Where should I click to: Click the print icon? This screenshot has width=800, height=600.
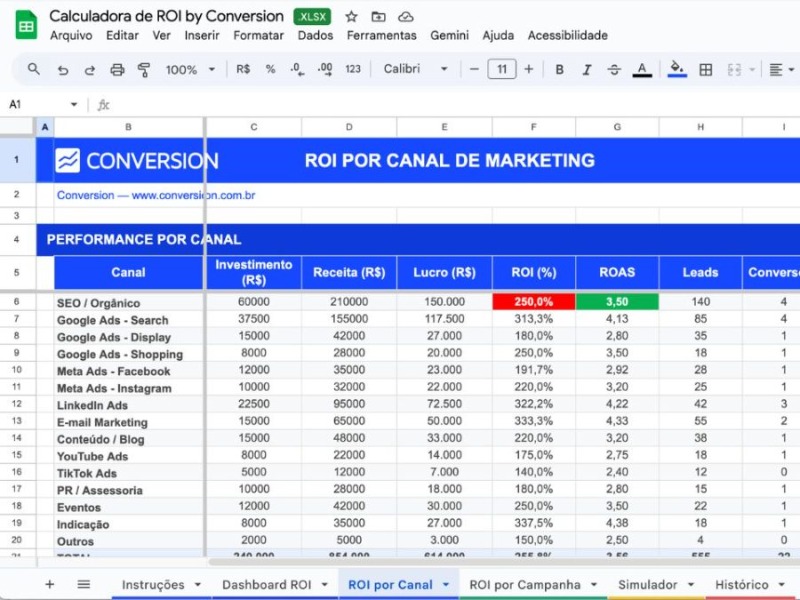tap(117, 70)
